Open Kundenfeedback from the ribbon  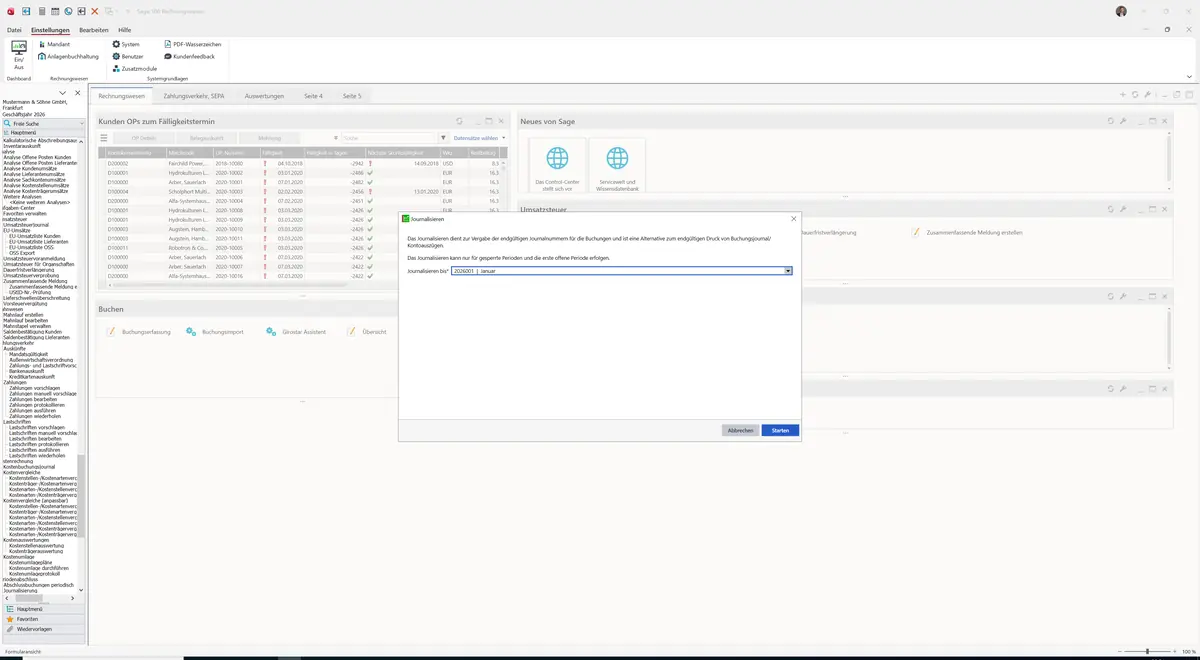pos(190,57)
